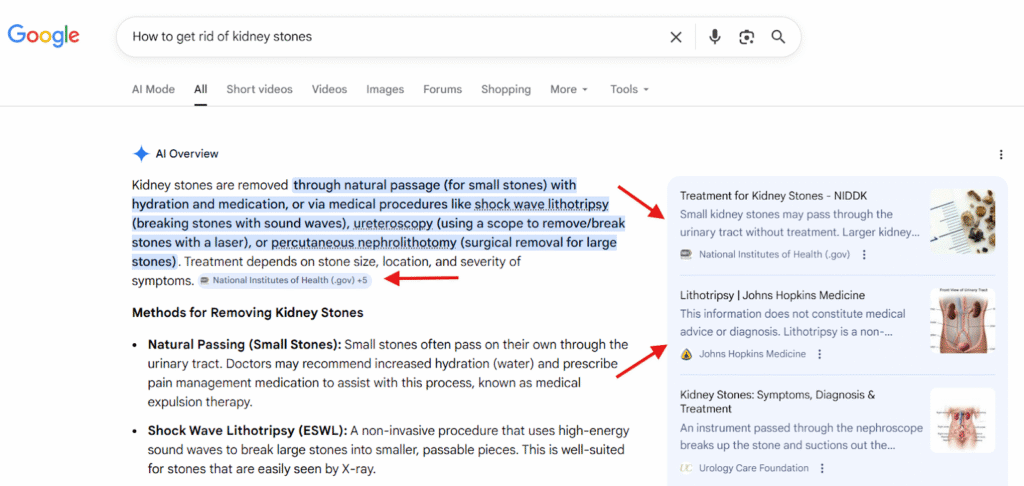The height and width of the screenshot is (486, 1024).
Task: Open the Urology Care Foundation anatomy thumbnail
Action: pos(963,420)
